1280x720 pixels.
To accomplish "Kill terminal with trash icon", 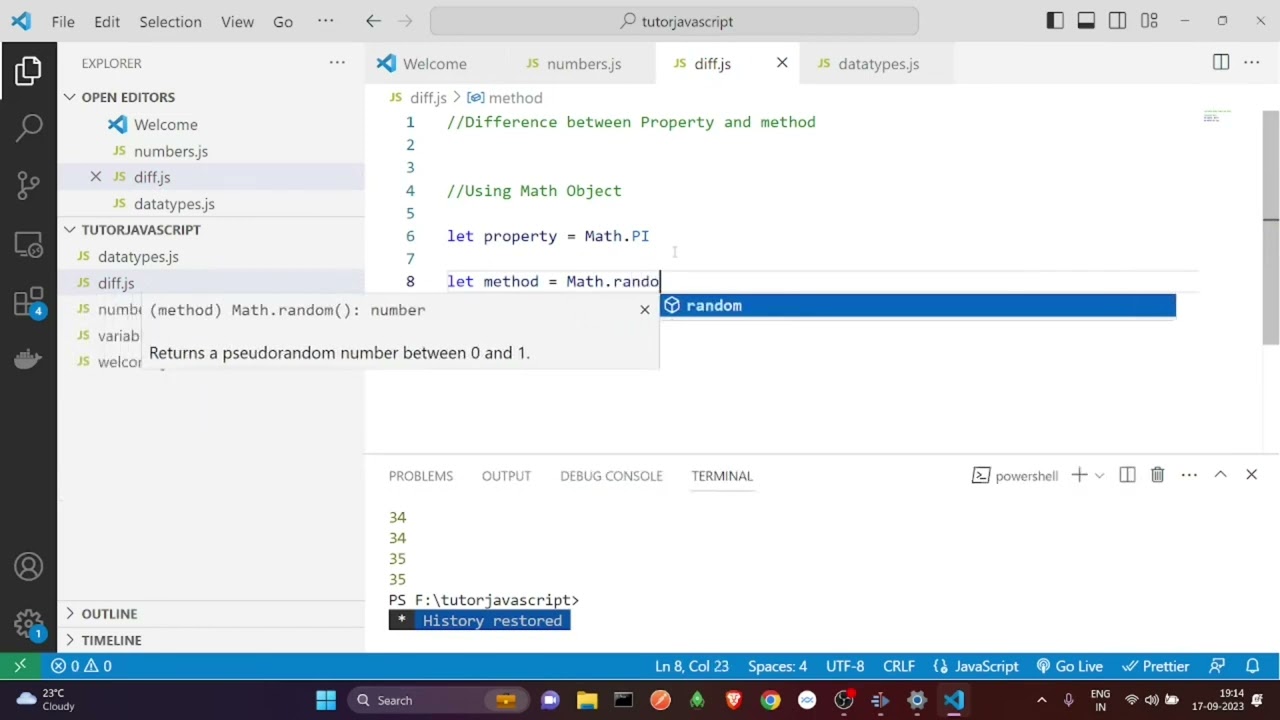I will coord(1158,475).
